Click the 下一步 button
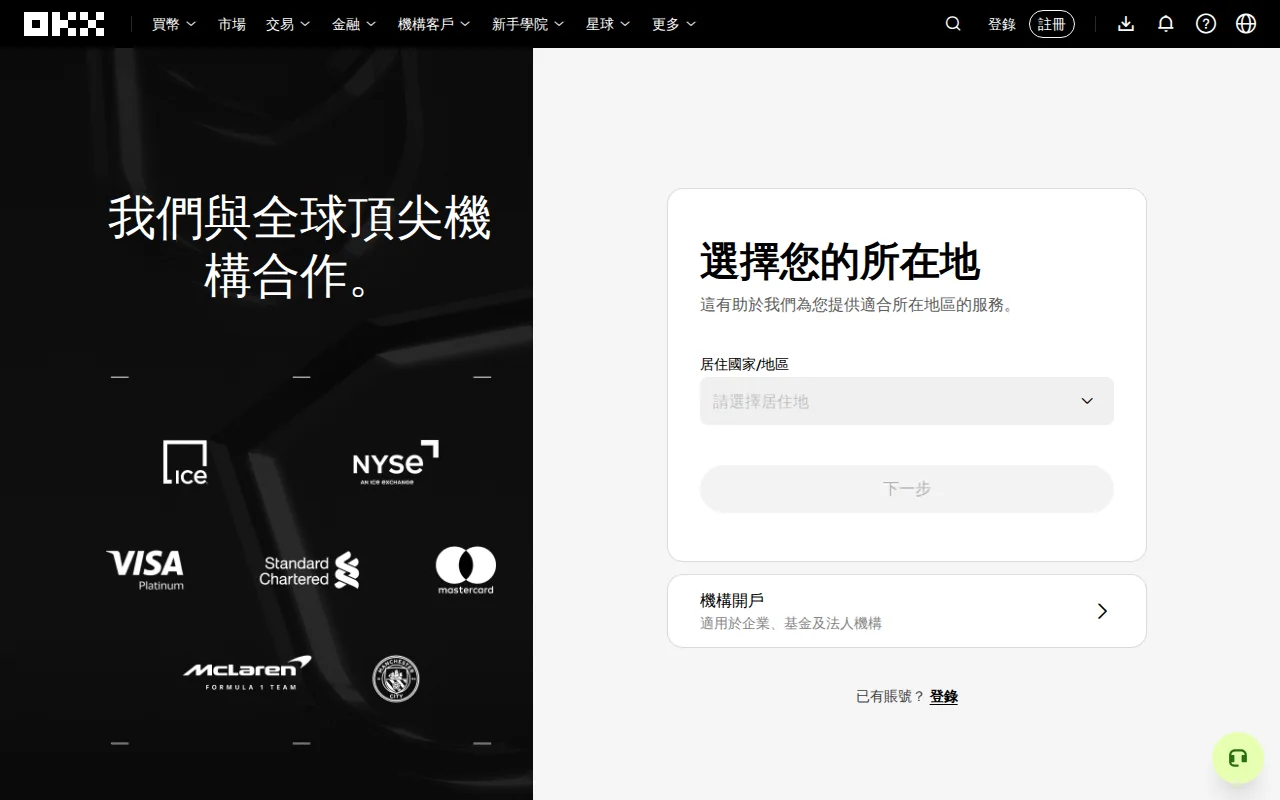This screenshot has height=800, width=1280. point(907,489)
